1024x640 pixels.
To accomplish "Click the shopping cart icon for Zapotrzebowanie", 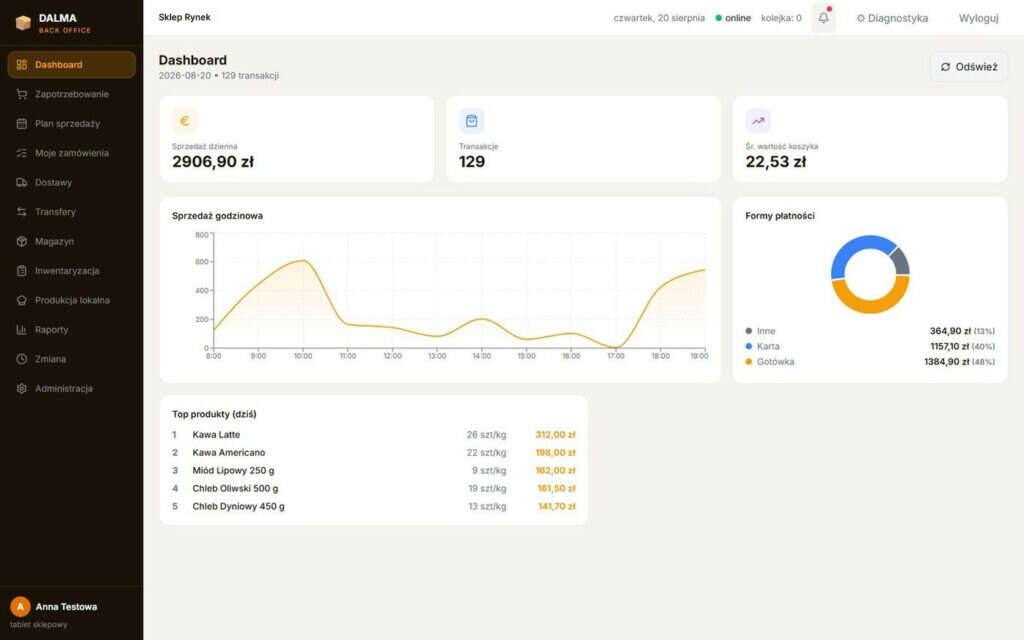I will point(22,94).
